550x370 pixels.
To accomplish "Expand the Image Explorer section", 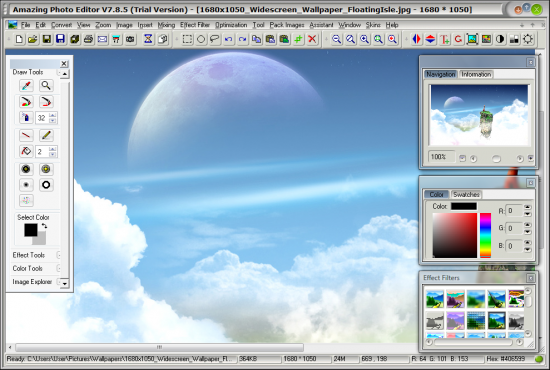I will click(x=59, y=282).
